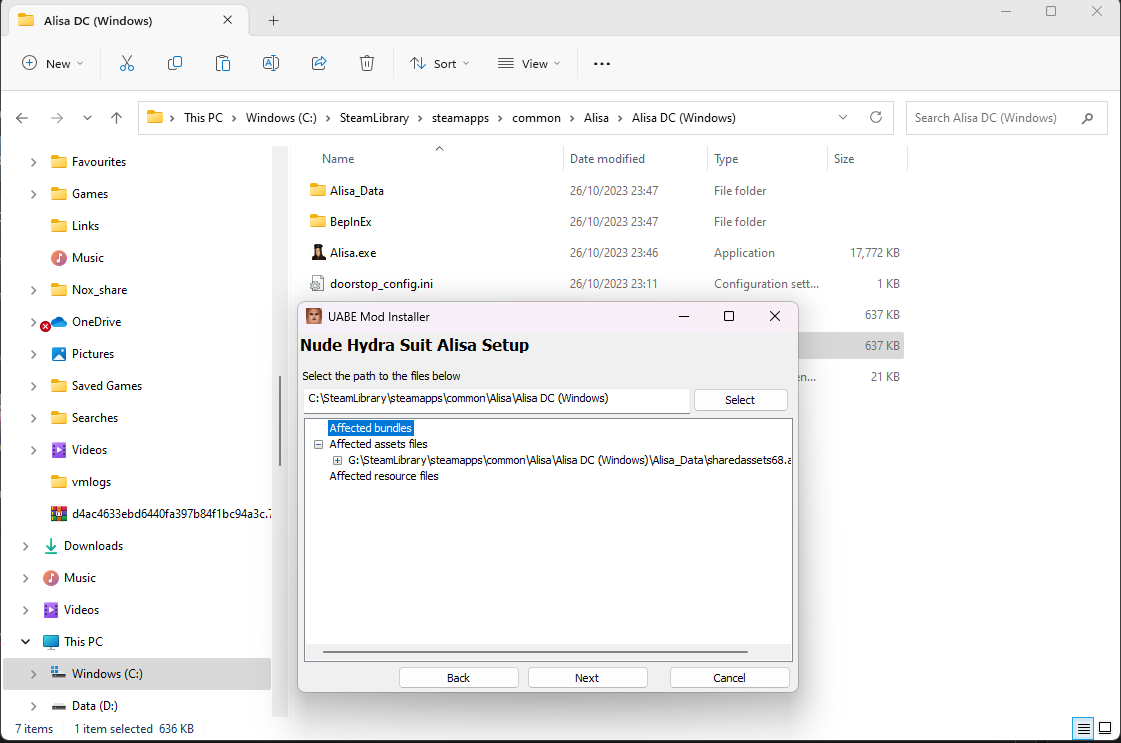This screenshot has width=1121, height=743.
Task: Click the Alisa_Data folder icon
Action: click(317, 190)
